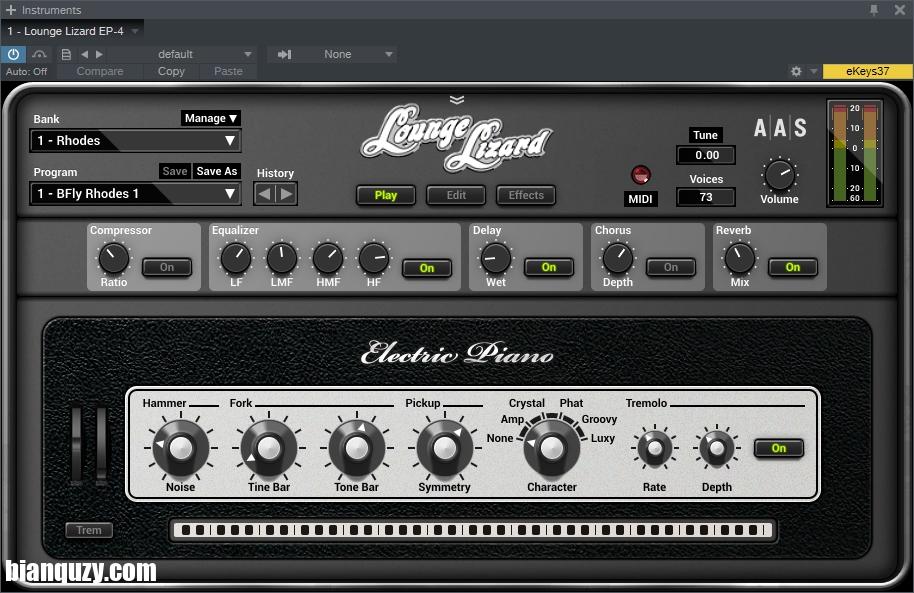Click the Fork Tone Bar knob

[x=357, y=448]
